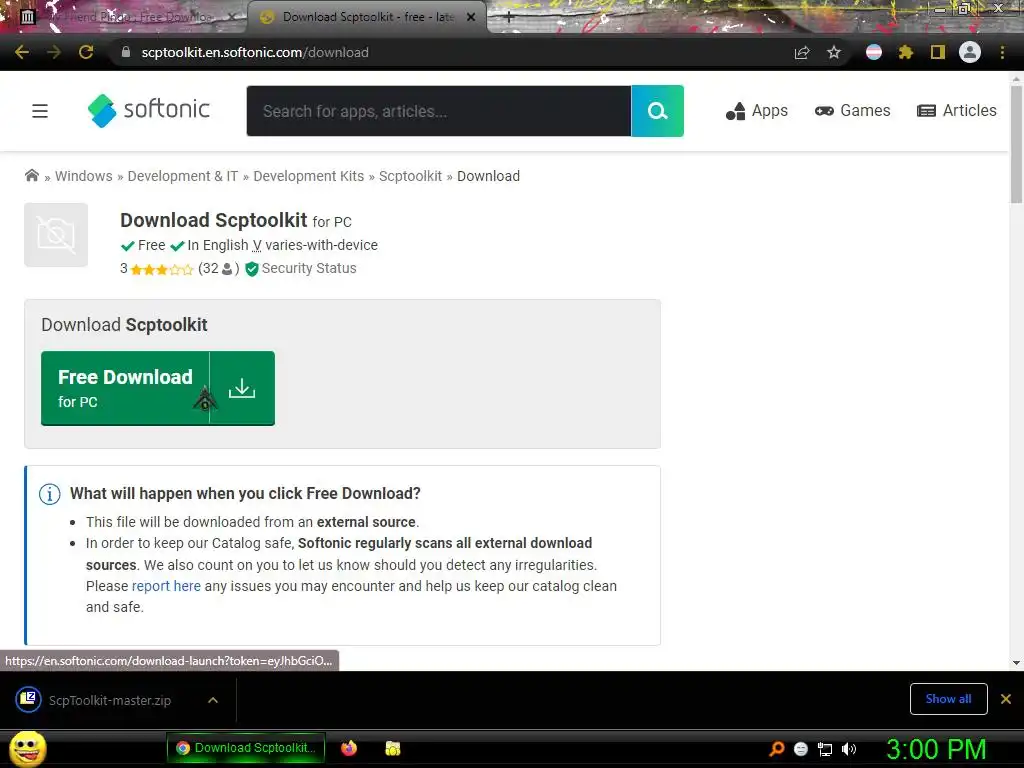Close the Download Scptoolkit tab
This screenshot has height=768, width=1024.
point(471,18)
